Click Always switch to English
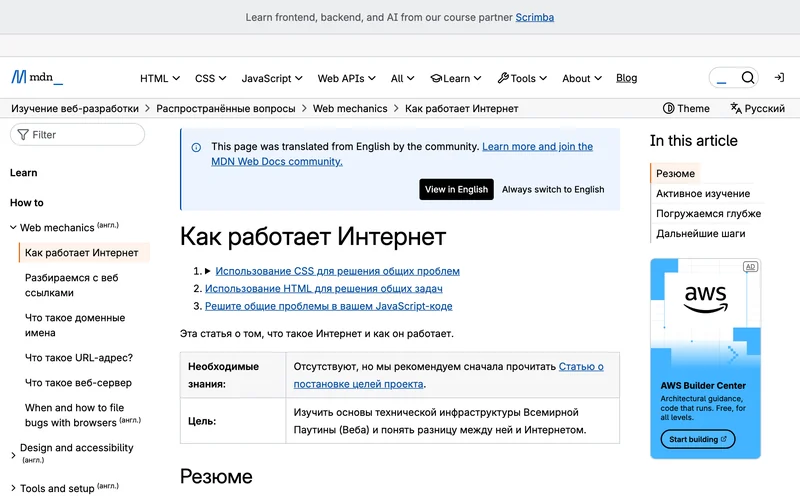Image resolution: width=800 pixels, height=500 pixels. click(x=553, y=189)
